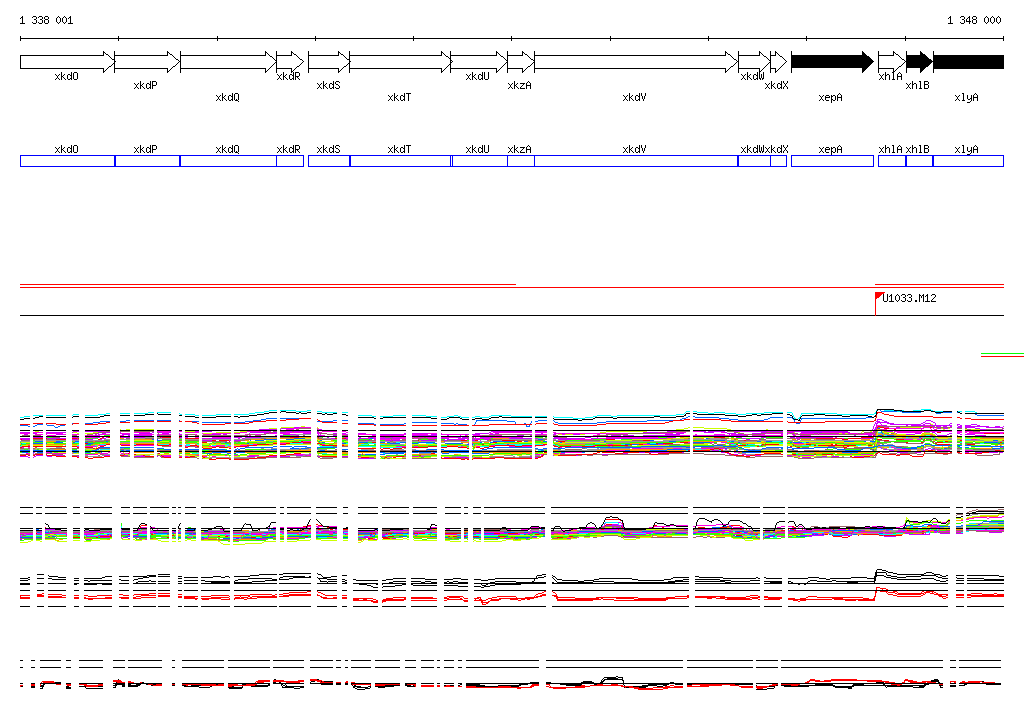The image size is (1024, 714).
Task: Click the long xkdV gene arrow
Action: (x=636, y=62)
